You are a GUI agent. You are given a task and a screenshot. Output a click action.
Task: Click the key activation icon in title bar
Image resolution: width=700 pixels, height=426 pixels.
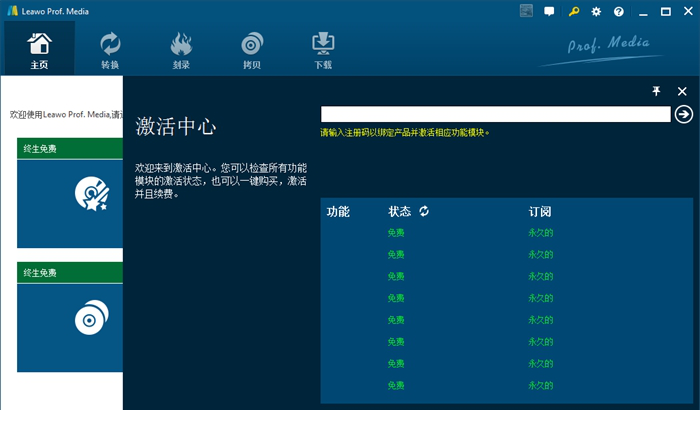pos(574,11)
